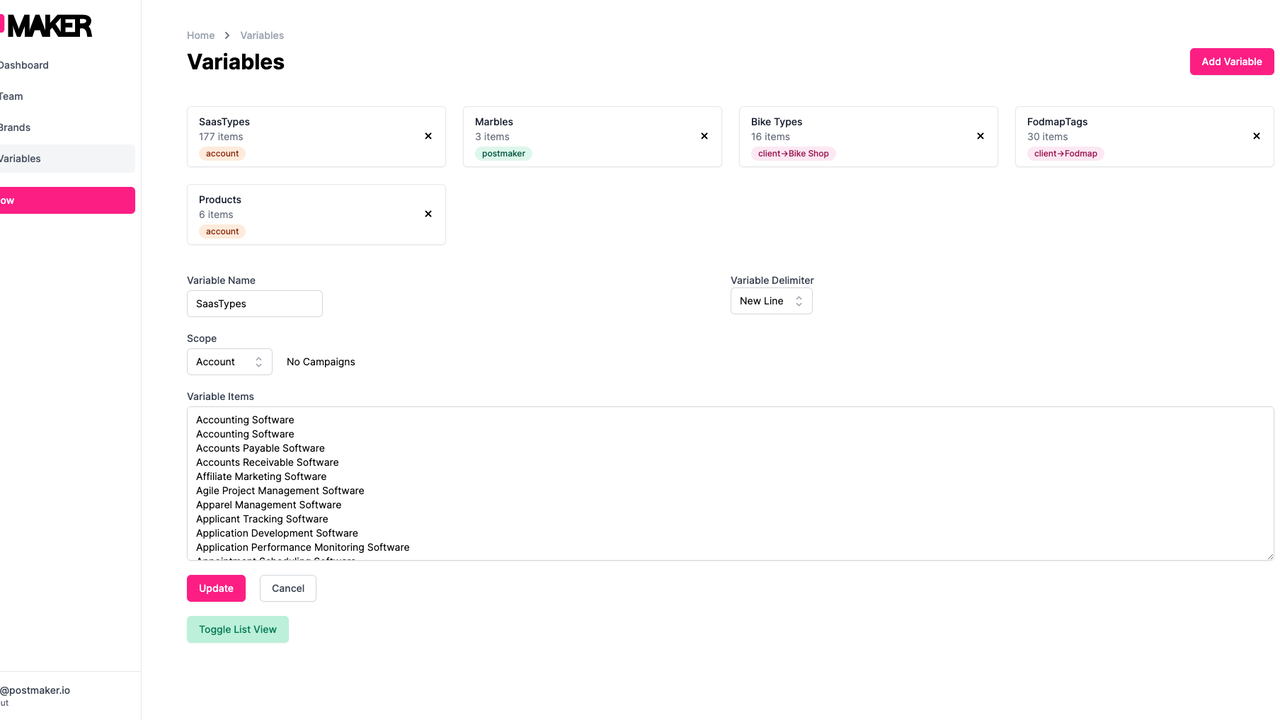The width and height of the screenshot is (1280, 720).
Task: Open the Scope dropdown set to Account
Action: pos(229,362)
